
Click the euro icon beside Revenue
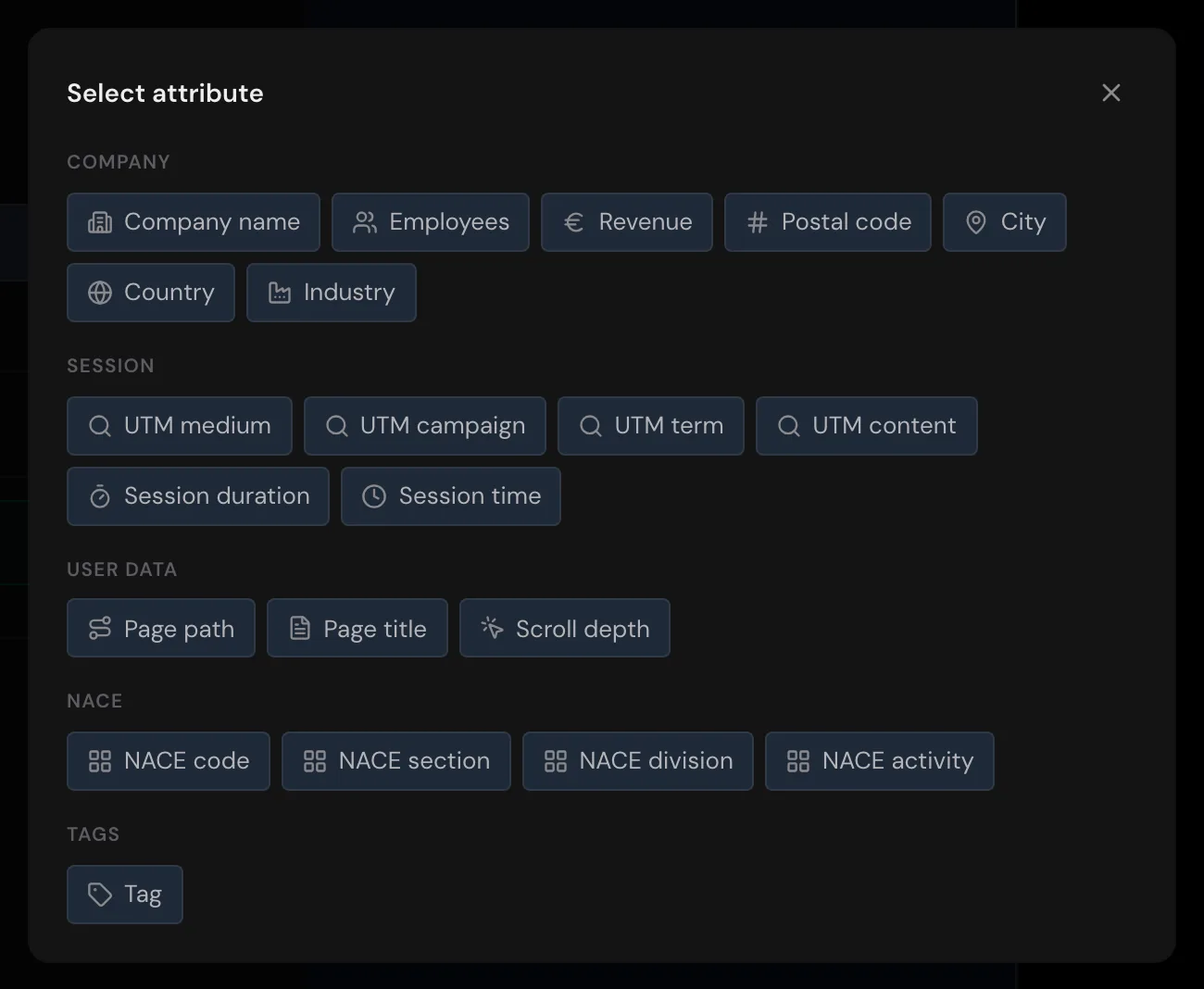coord(574,222)
